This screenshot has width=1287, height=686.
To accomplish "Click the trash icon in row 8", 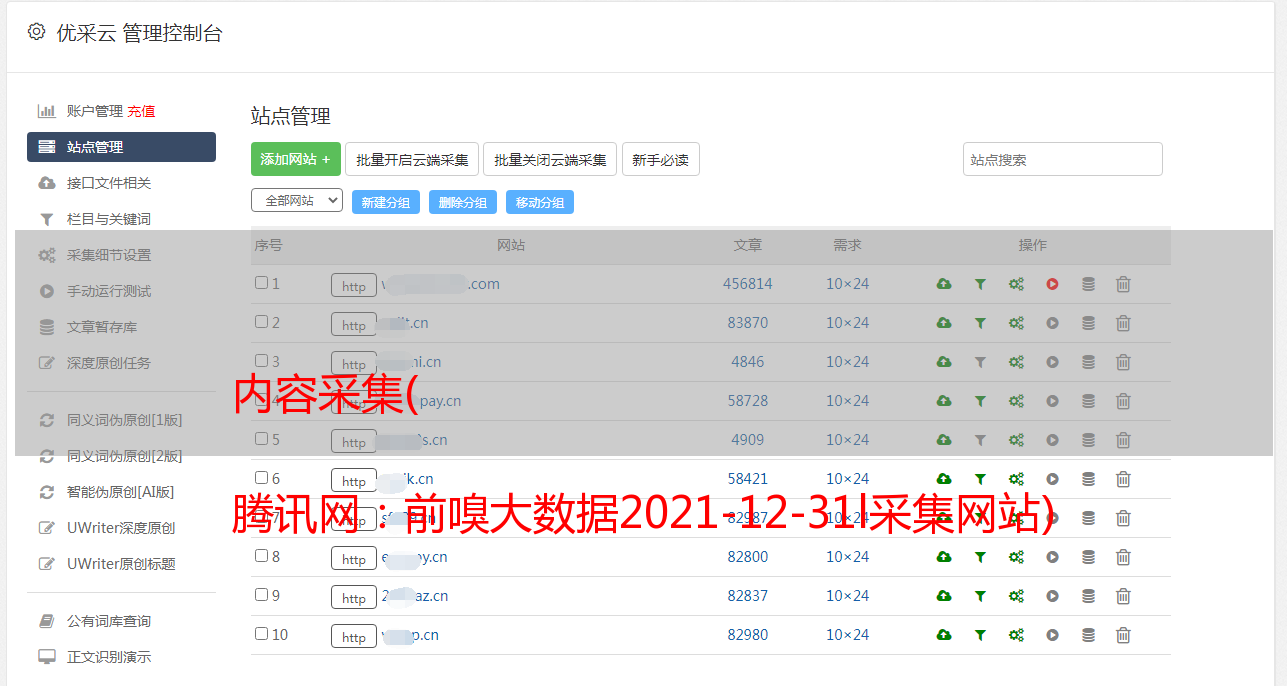I will [1123, 557].
